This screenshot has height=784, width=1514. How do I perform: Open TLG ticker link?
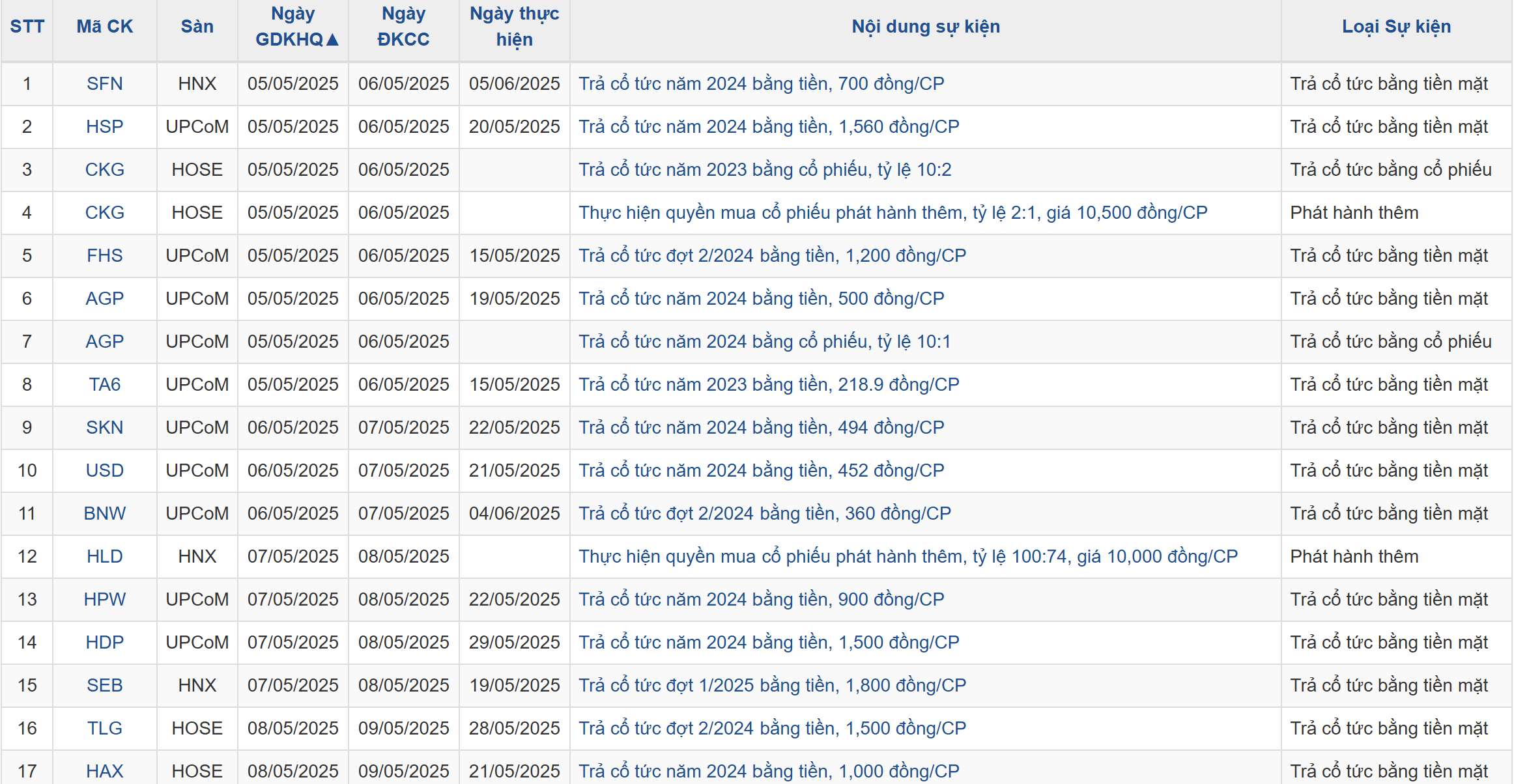pyautogui.click(x=104, y=729)
